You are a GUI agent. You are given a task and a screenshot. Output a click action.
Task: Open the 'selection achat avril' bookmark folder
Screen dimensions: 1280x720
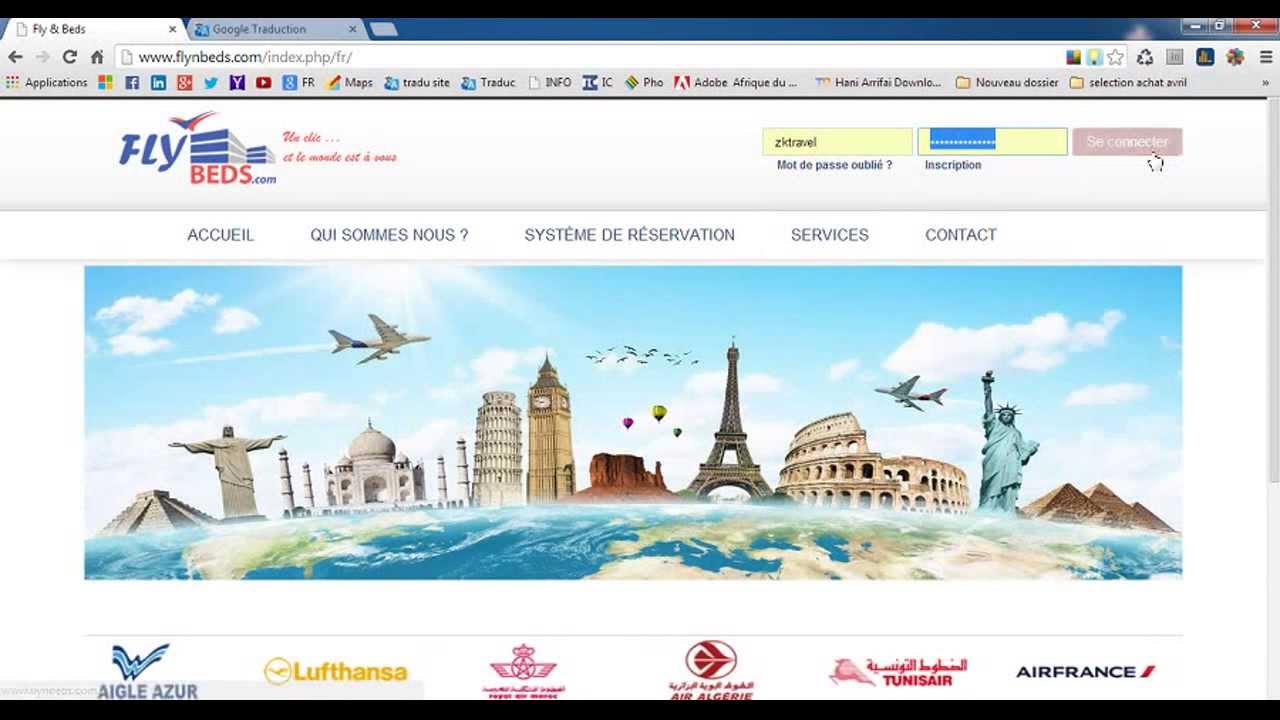click(x=1128, y=83)
